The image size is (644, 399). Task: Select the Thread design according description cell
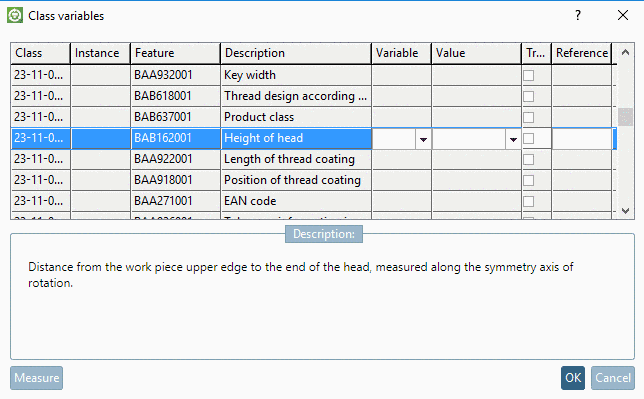pos(296,96)
